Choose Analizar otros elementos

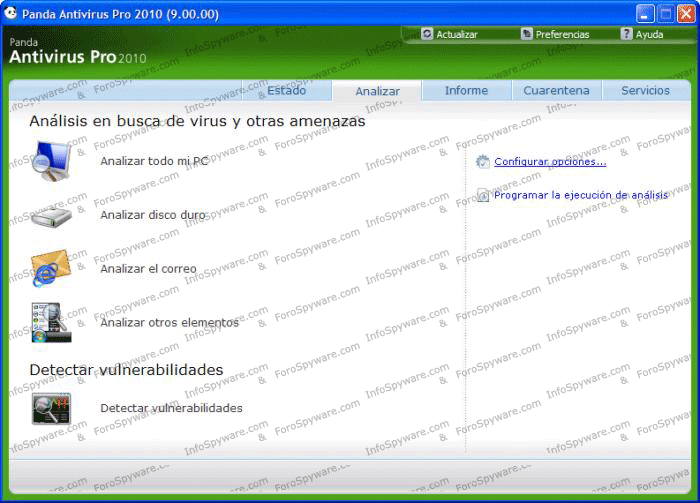(170, 322)
